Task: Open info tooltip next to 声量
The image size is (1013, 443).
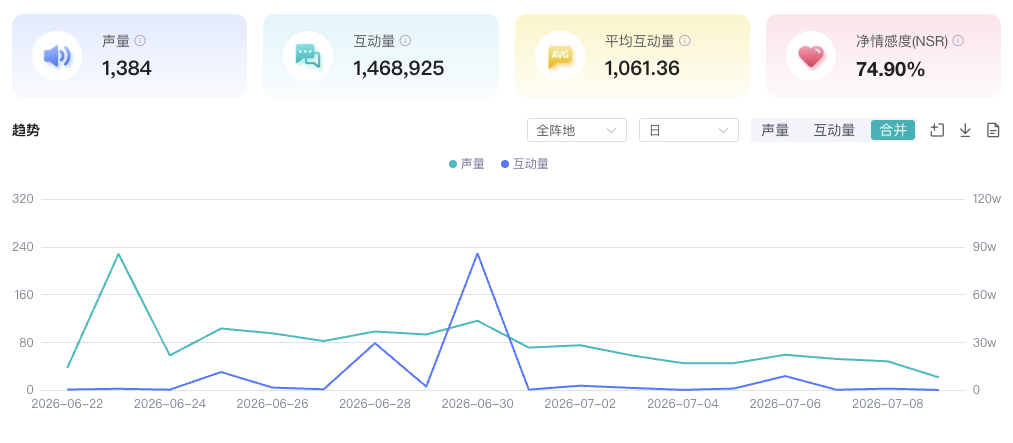Action: click(140, 41)
